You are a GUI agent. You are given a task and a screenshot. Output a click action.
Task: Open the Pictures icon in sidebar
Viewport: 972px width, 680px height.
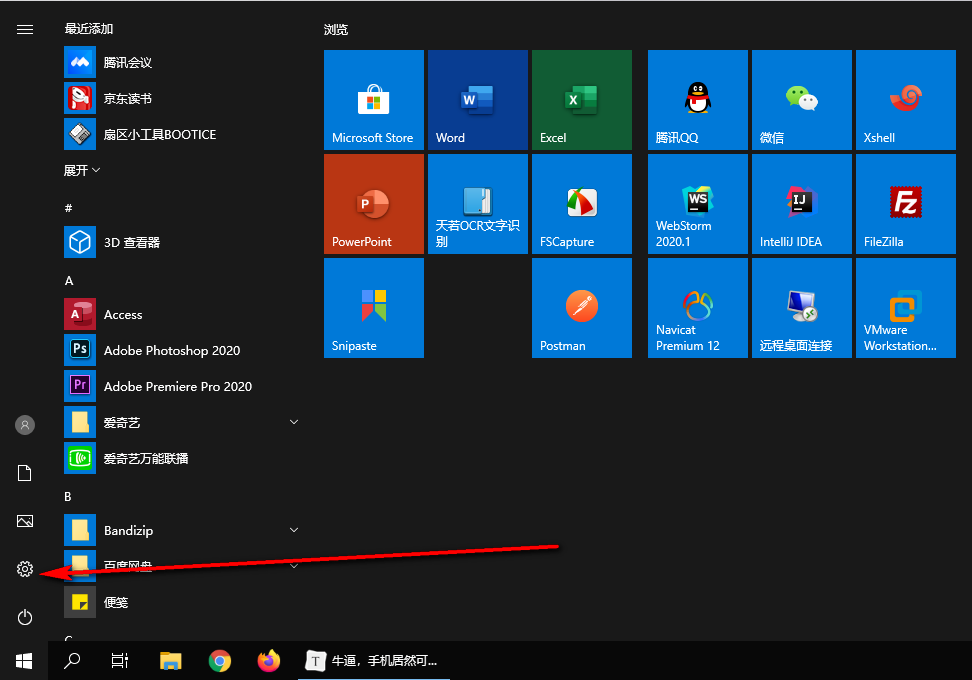[x=25, y=521]
